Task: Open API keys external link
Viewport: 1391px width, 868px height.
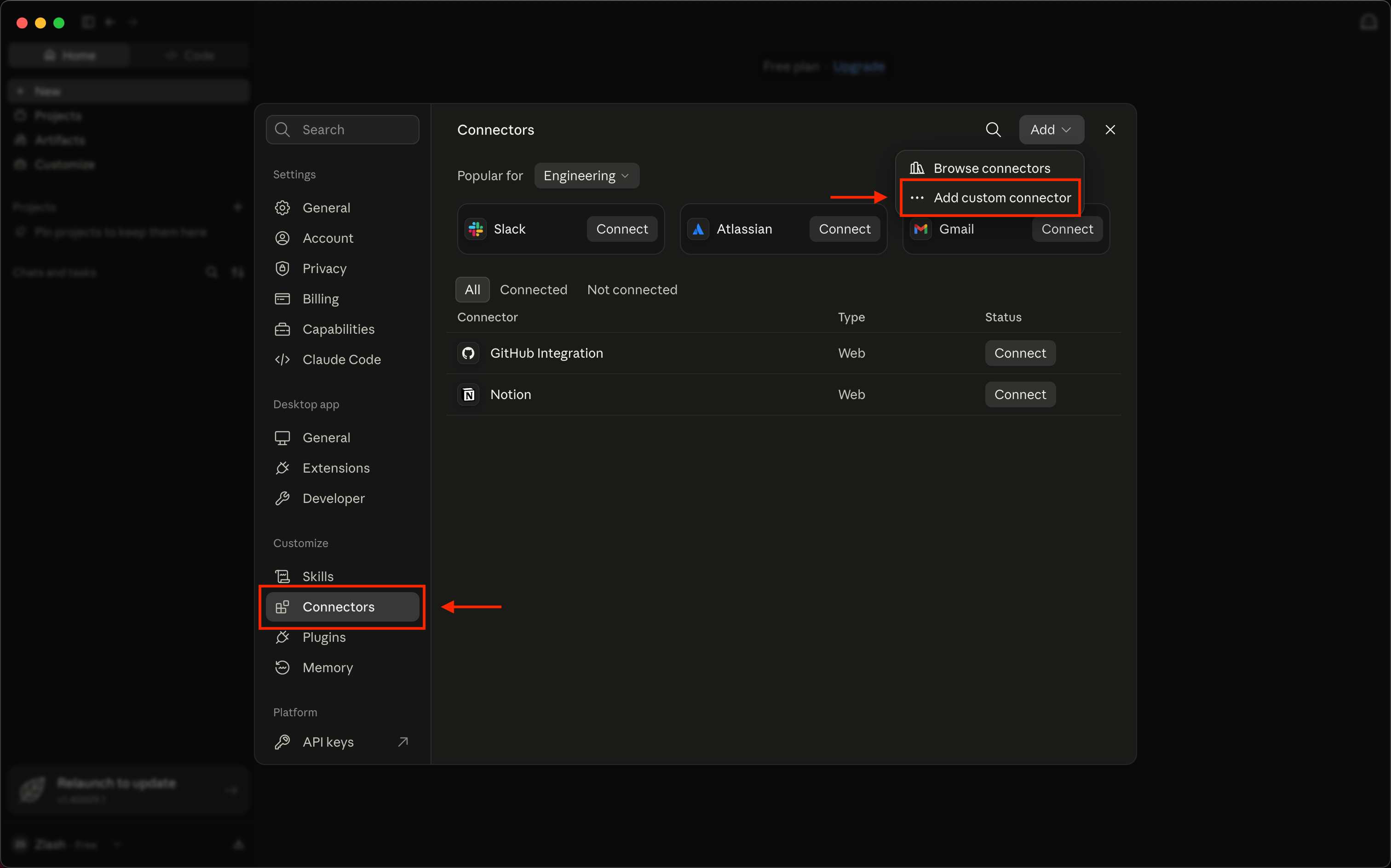Action: pyautogui.click(x=342, y=742)
